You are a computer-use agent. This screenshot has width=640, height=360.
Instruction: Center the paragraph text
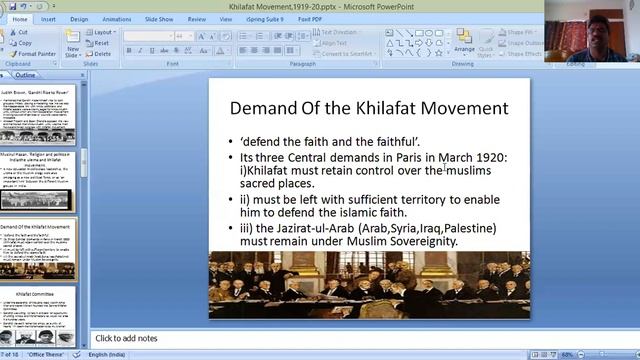(254, 51)
